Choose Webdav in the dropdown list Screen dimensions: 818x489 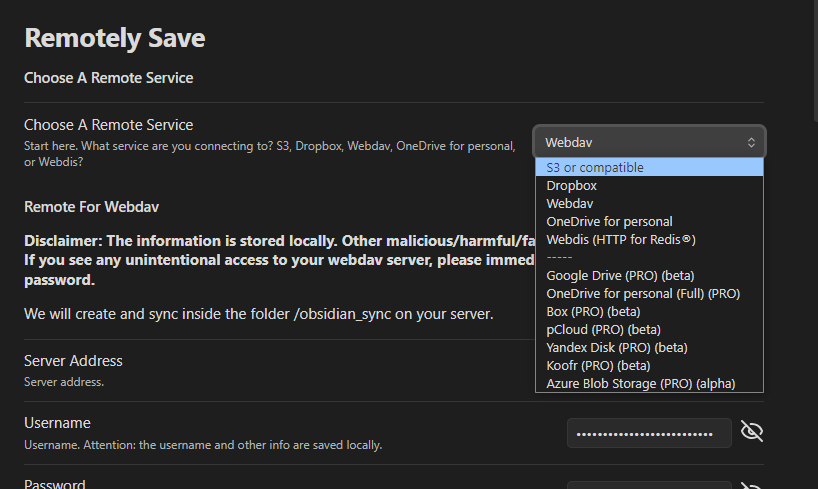point(649,204)
